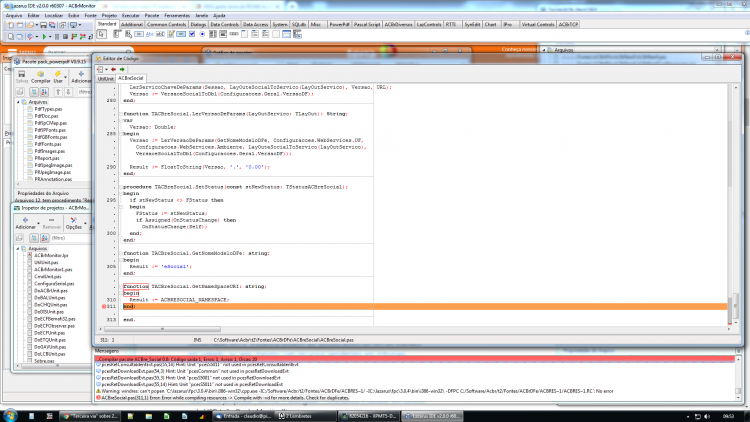Click the Step Into debug icon

point(74,36)
